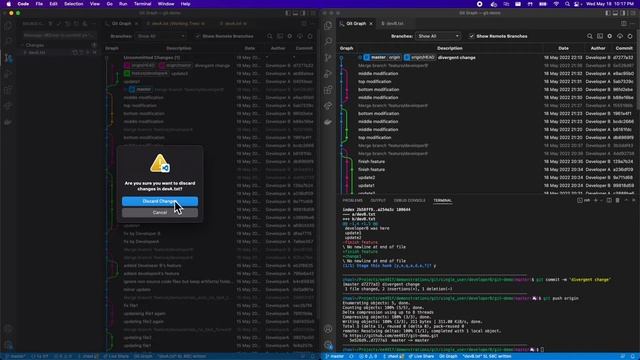
Task: Click Git Graph in right status bar
Action: pyautogui.click(x=448, y=356)
